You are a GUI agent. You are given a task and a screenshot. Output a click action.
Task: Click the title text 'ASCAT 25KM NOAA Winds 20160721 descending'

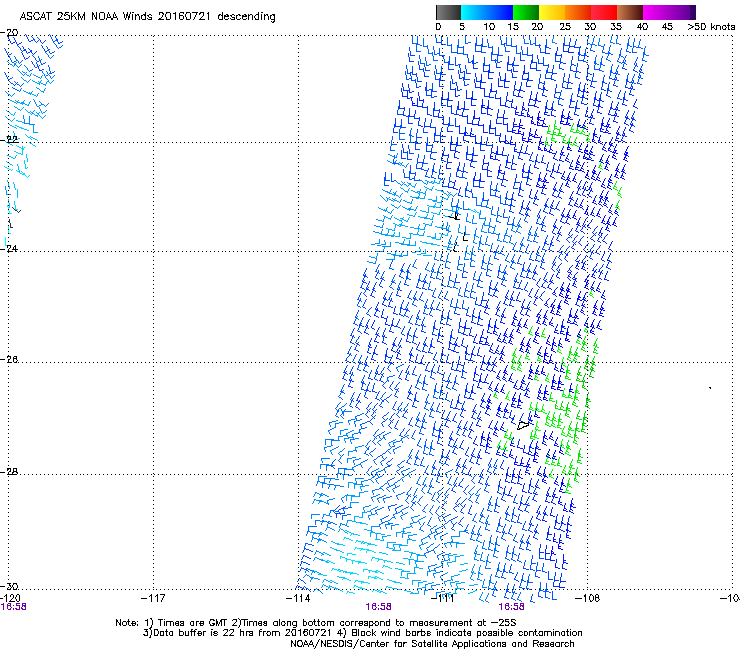click(x=147, y=17)
